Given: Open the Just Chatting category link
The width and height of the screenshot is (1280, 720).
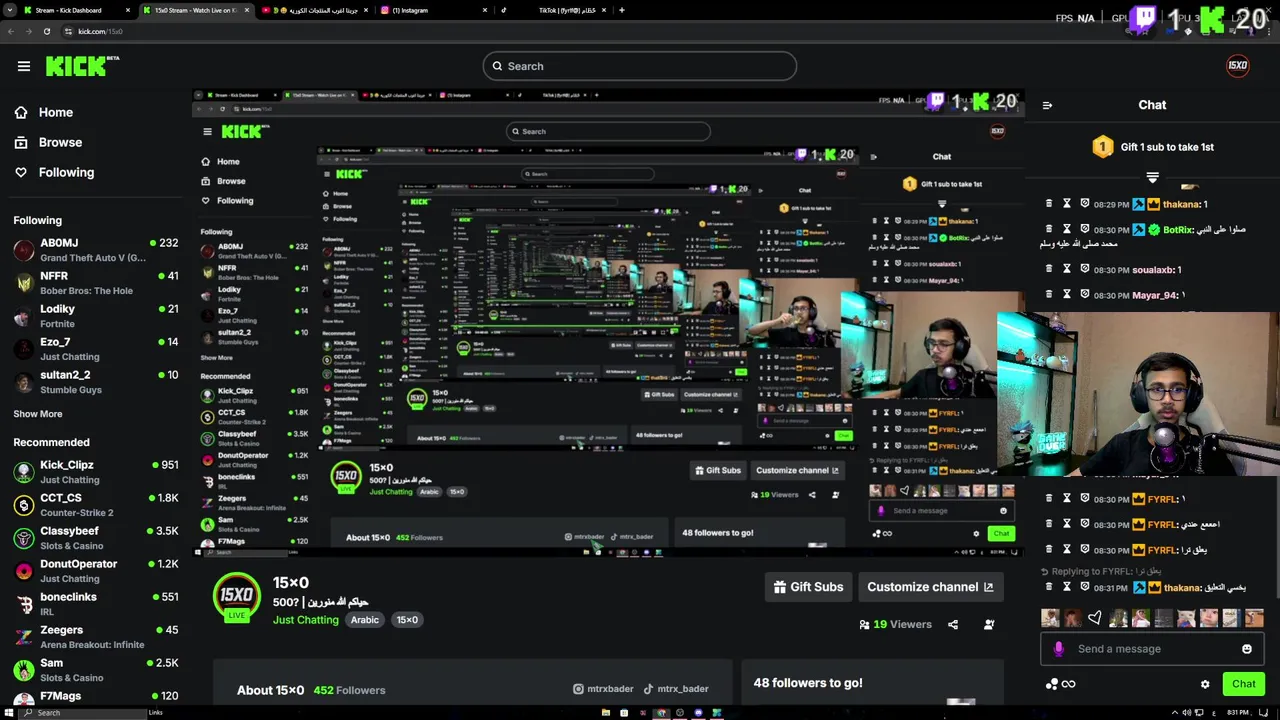Looking at the screenshot, I should [x=306, y=620].
